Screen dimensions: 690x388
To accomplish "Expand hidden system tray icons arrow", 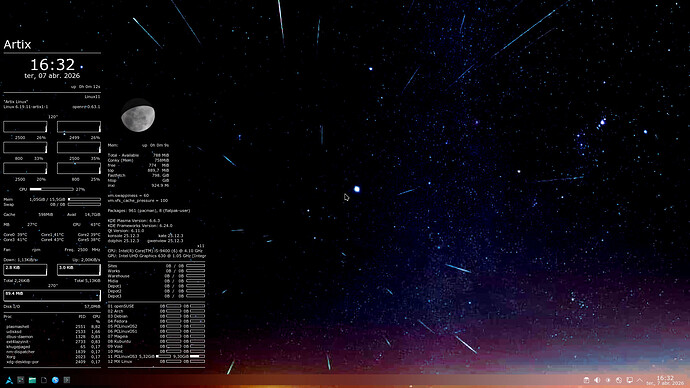I will 640,380.
